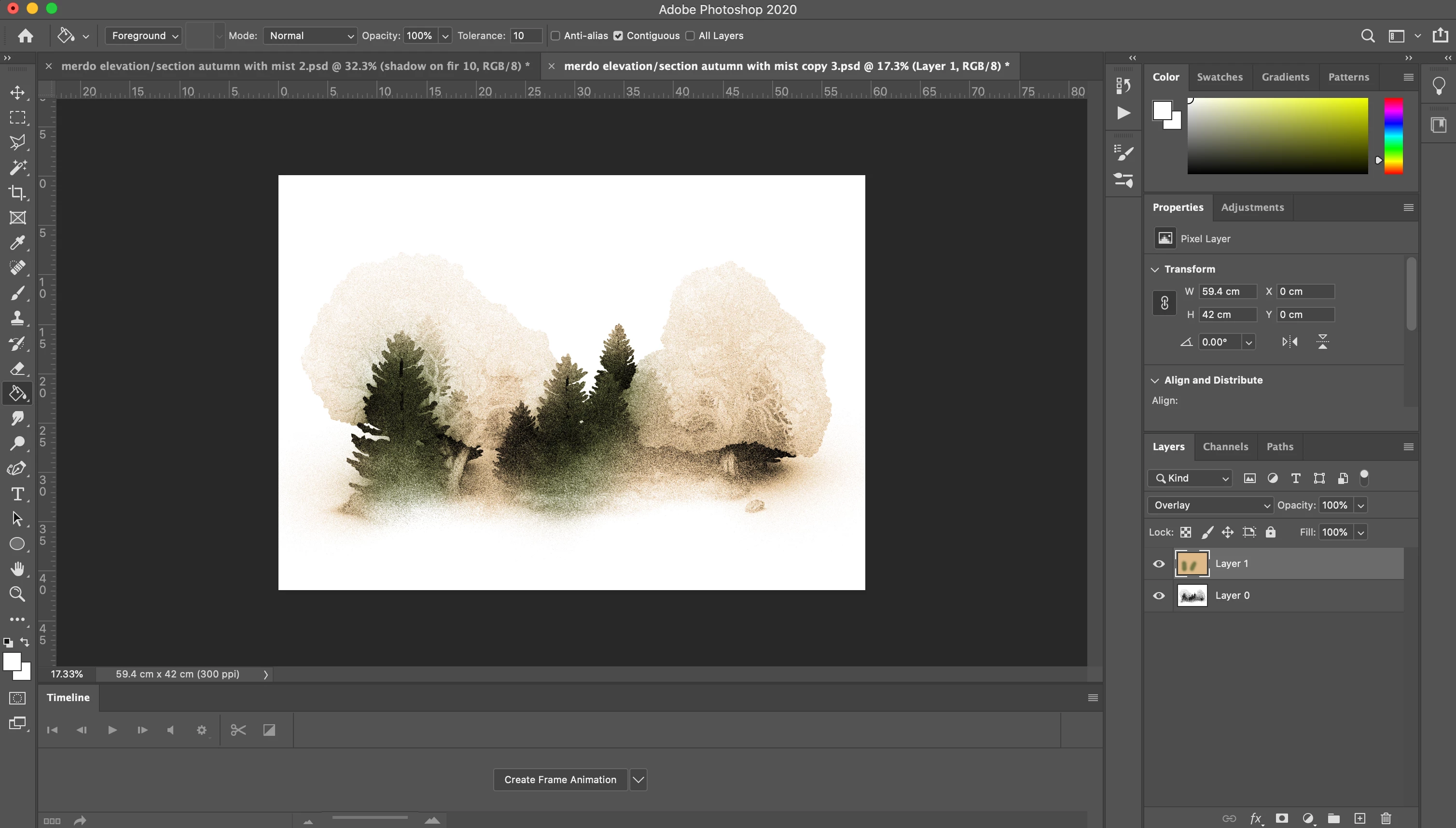Select the Clone Stamp tool
The height and width of the screenshot is (828, 1456).
click(17, 318)
